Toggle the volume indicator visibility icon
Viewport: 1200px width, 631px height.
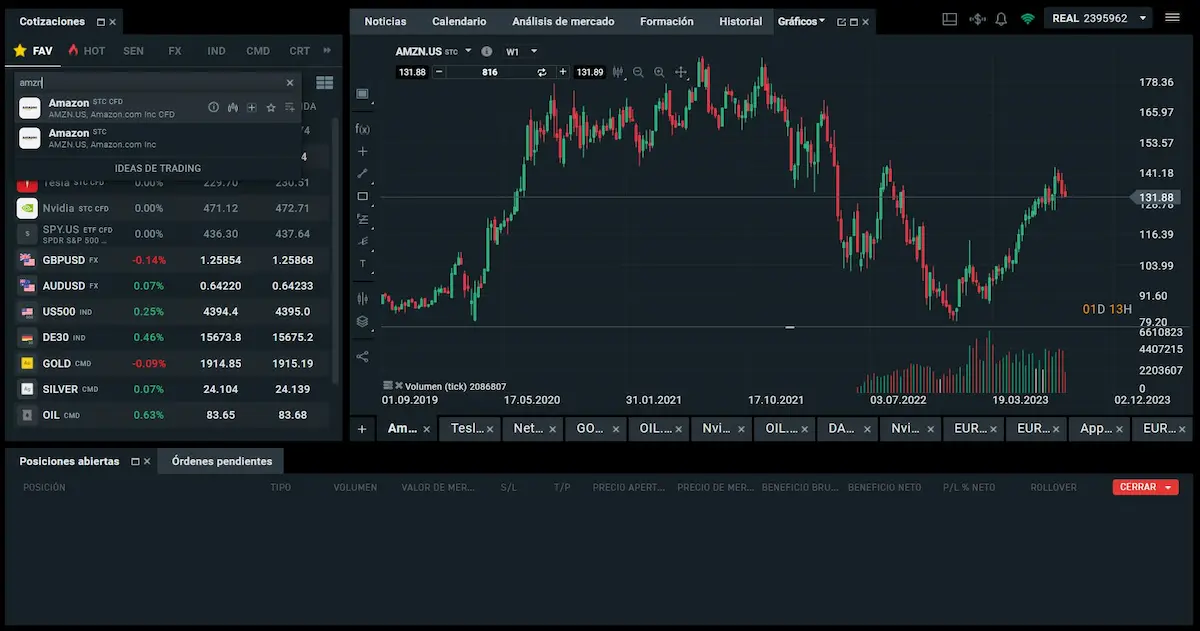click(388, 386)
